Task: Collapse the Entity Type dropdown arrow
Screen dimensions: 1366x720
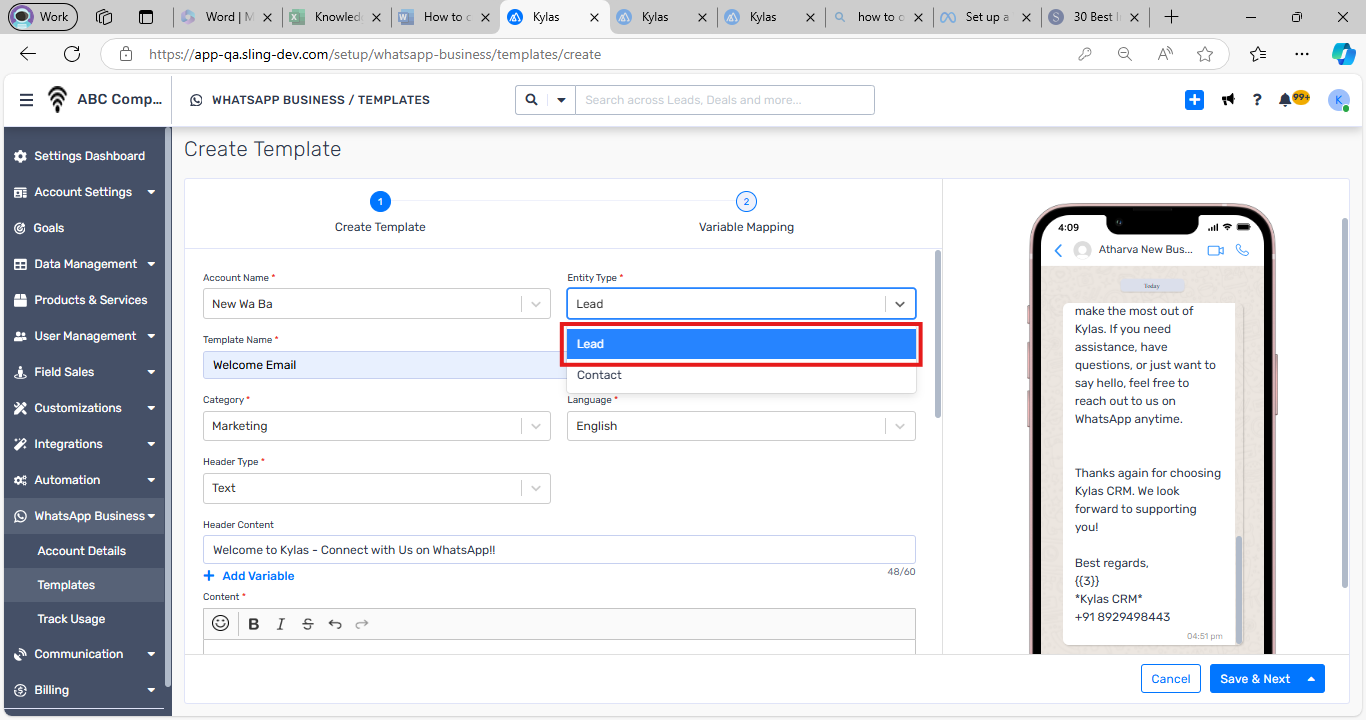Action: pos(900,304)
